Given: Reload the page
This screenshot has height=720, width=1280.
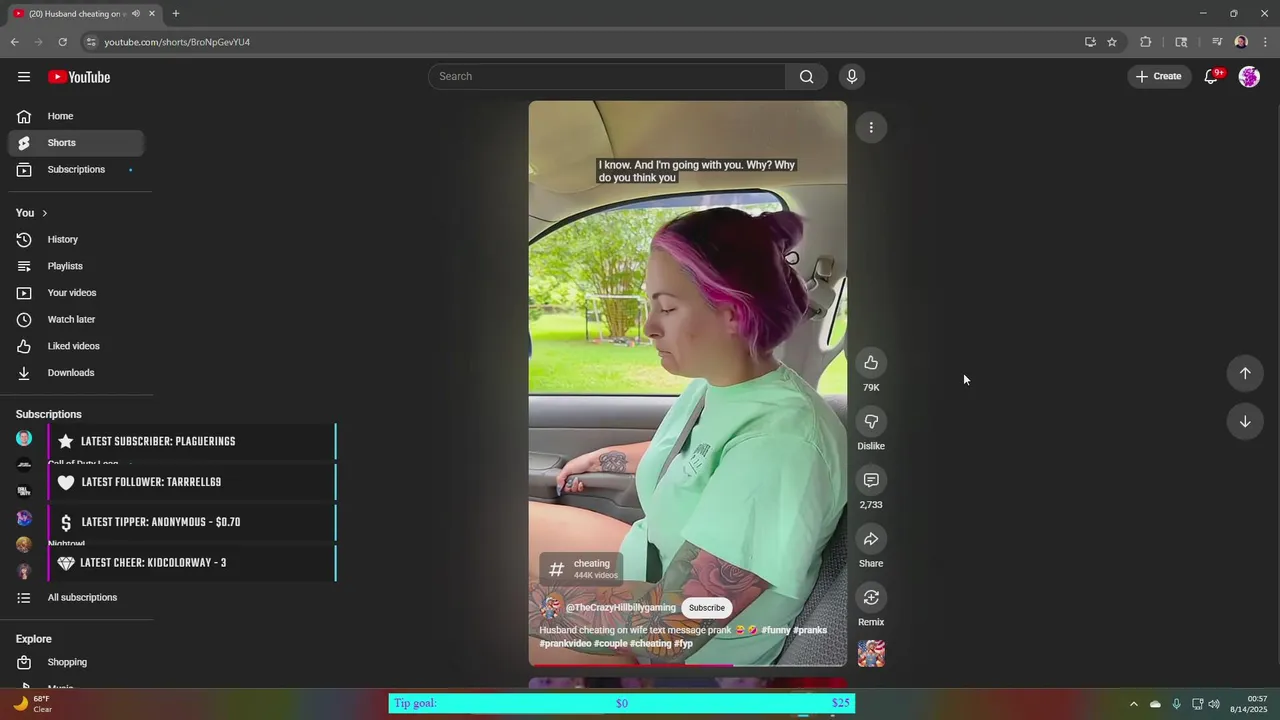Looking at the screenshot, I should pos(62,42).
